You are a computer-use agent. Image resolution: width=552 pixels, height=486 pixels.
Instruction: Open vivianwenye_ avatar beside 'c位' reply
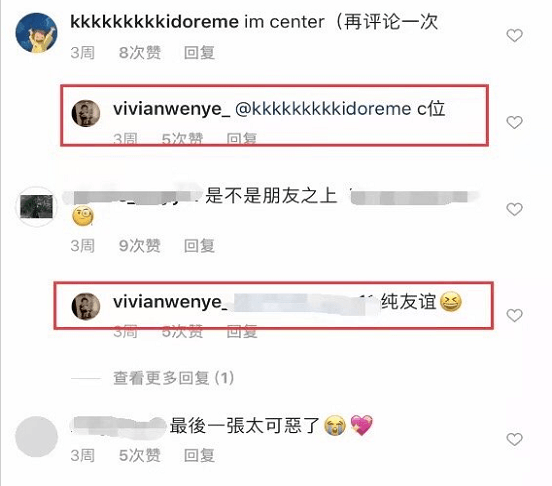(86, 113)
